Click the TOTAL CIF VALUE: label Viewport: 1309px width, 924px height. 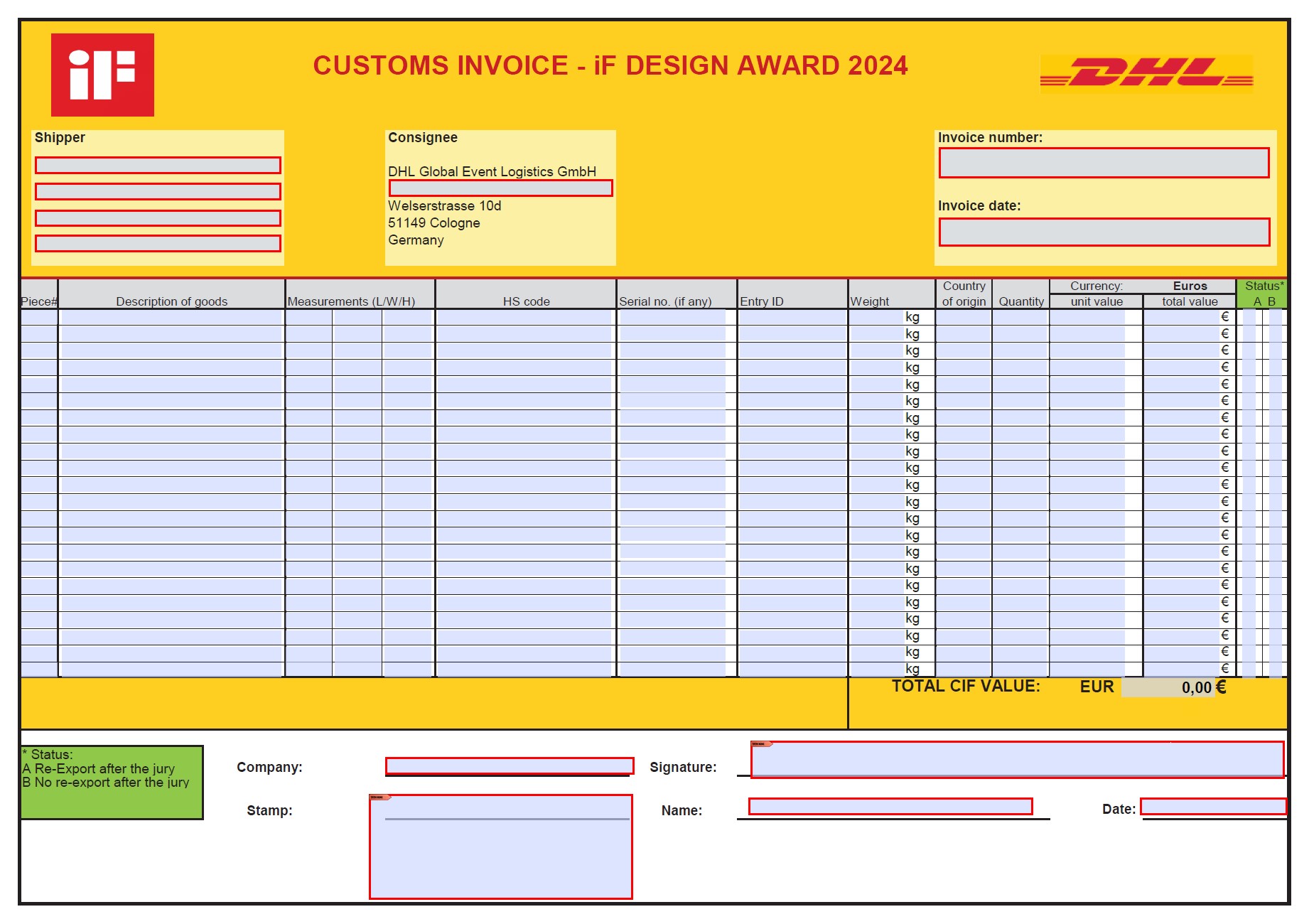pos(966,686)
